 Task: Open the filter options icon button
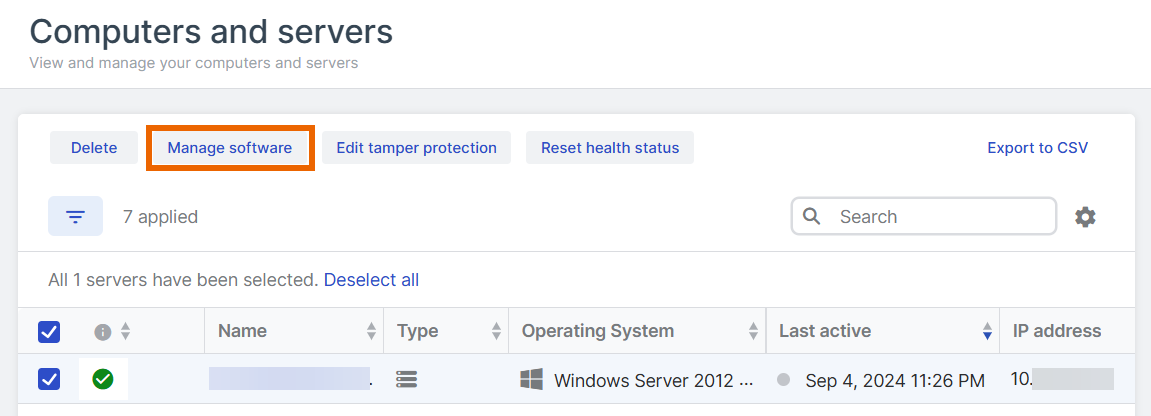(x=75, y=216)
